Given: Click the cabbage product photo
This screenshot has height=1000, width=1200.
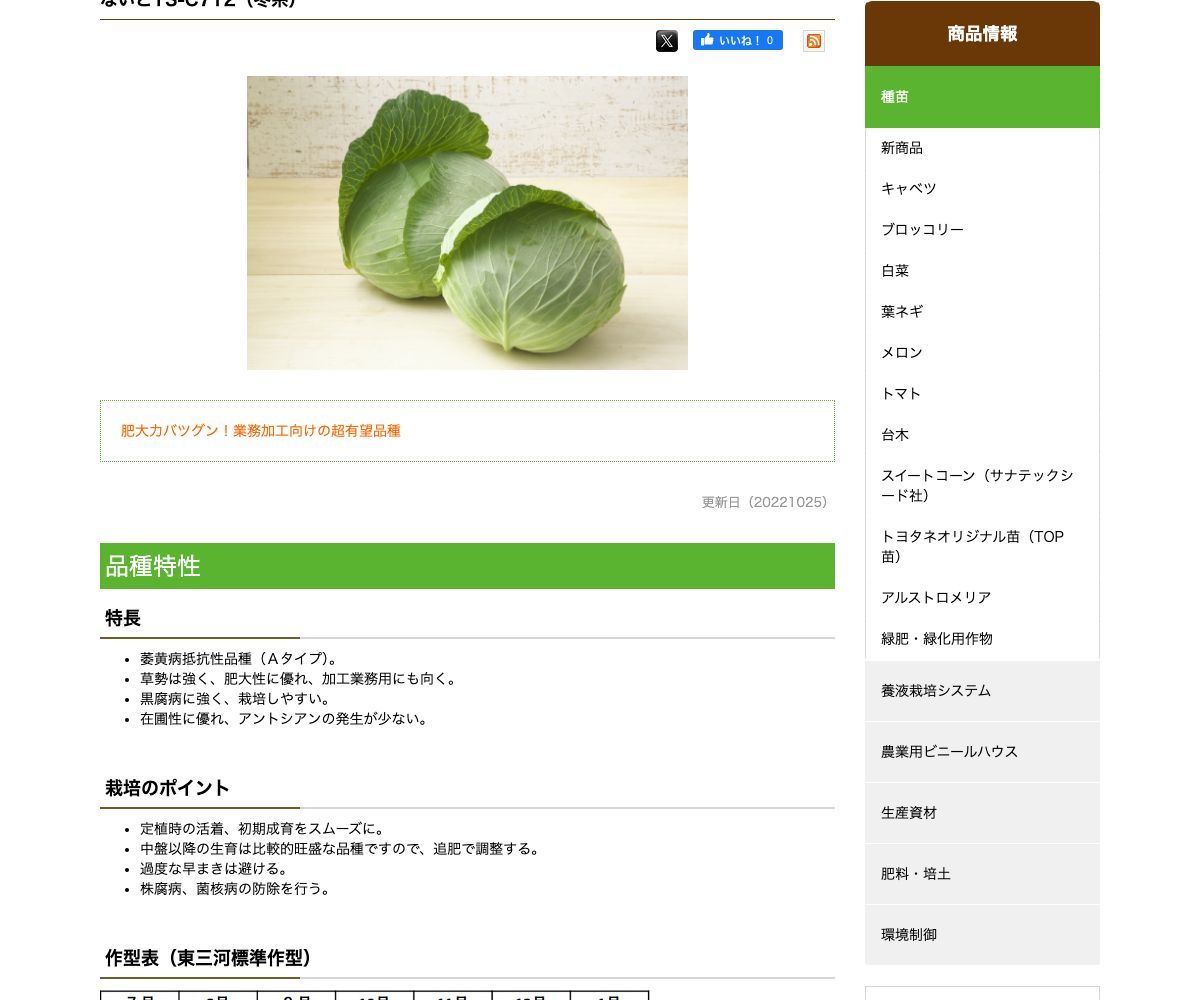Looking at the screenshot, I should [467, 223].
